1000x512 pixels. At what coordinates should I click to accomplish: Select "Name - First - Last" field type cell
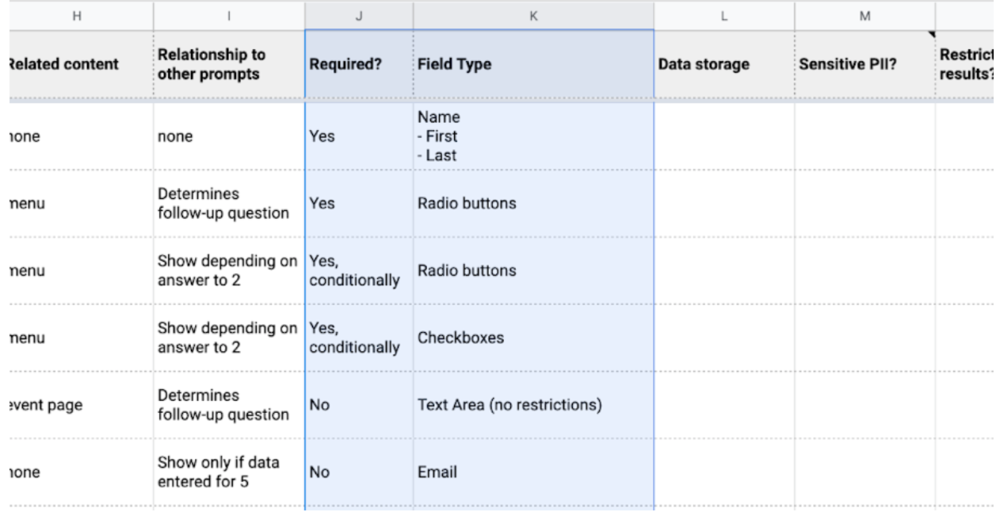point(533,136)
